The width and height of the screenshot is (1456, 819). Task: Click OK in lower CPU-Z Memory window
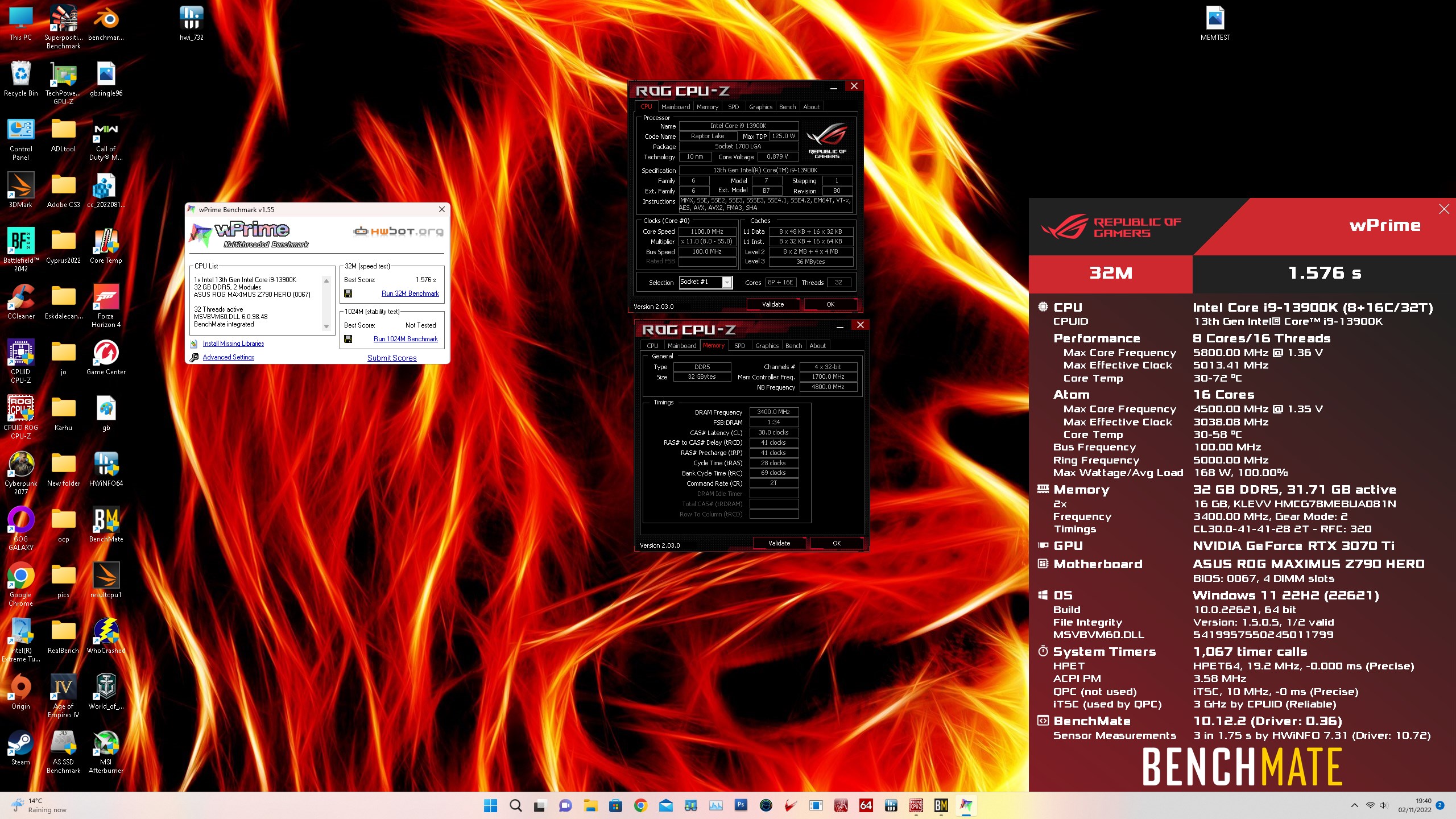coord(837,543)
